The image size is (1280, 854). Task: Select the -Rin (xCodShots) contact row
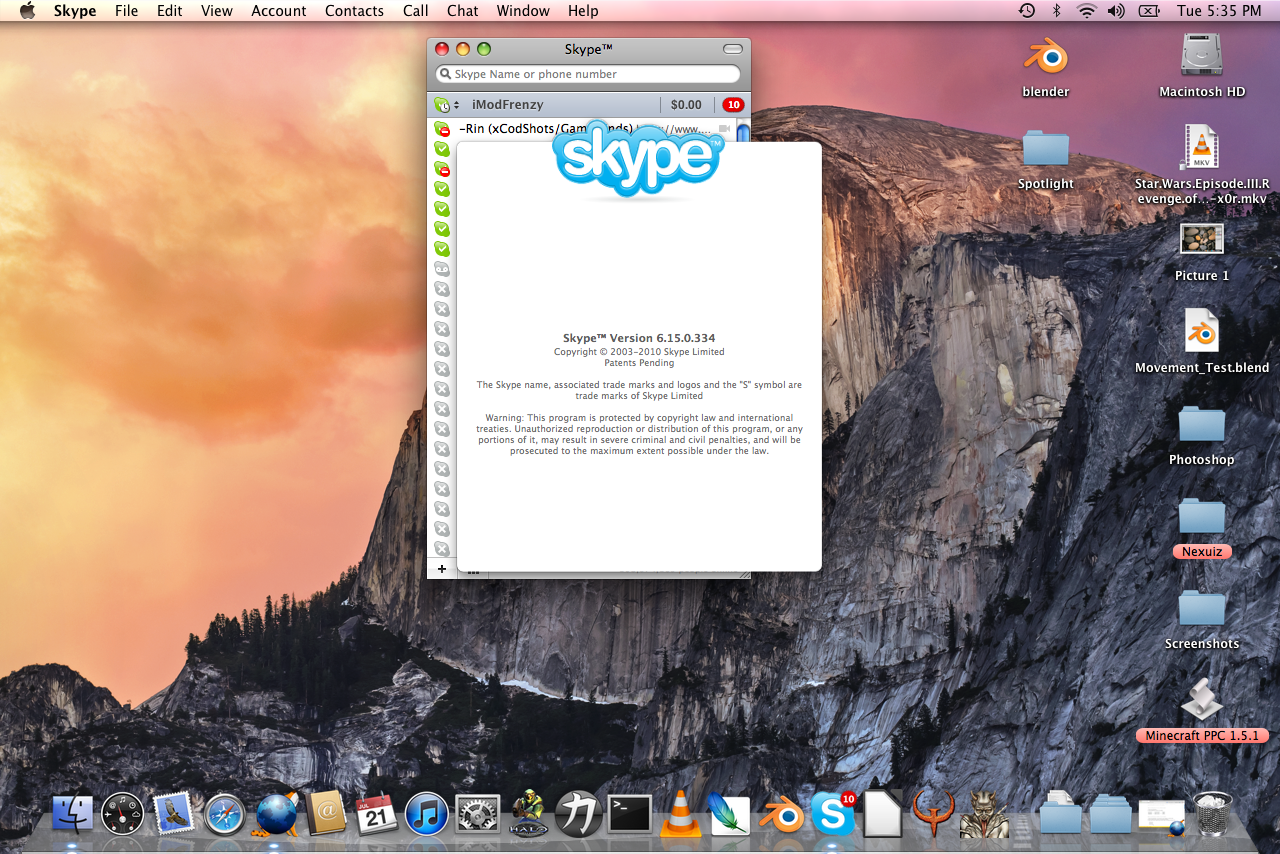(x=581, y=129)
